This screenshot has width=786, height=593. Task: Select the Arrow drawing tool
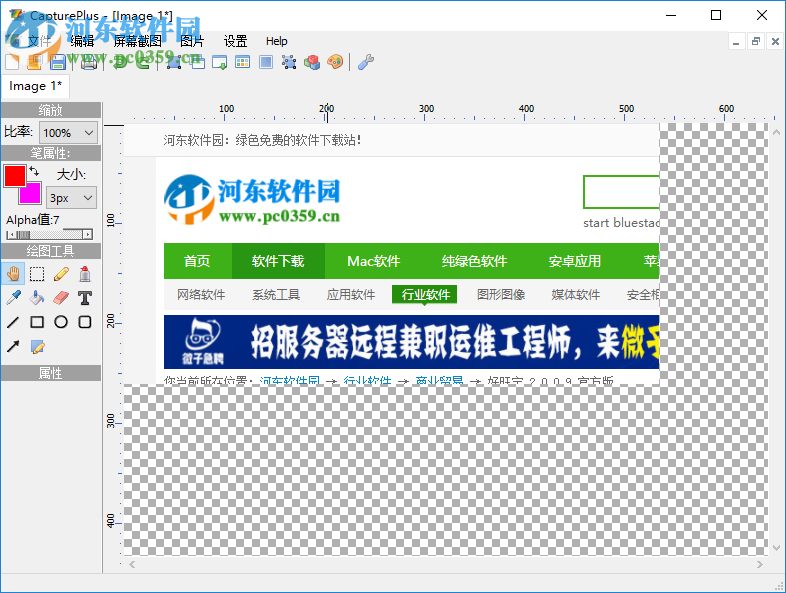click(13, 346)
